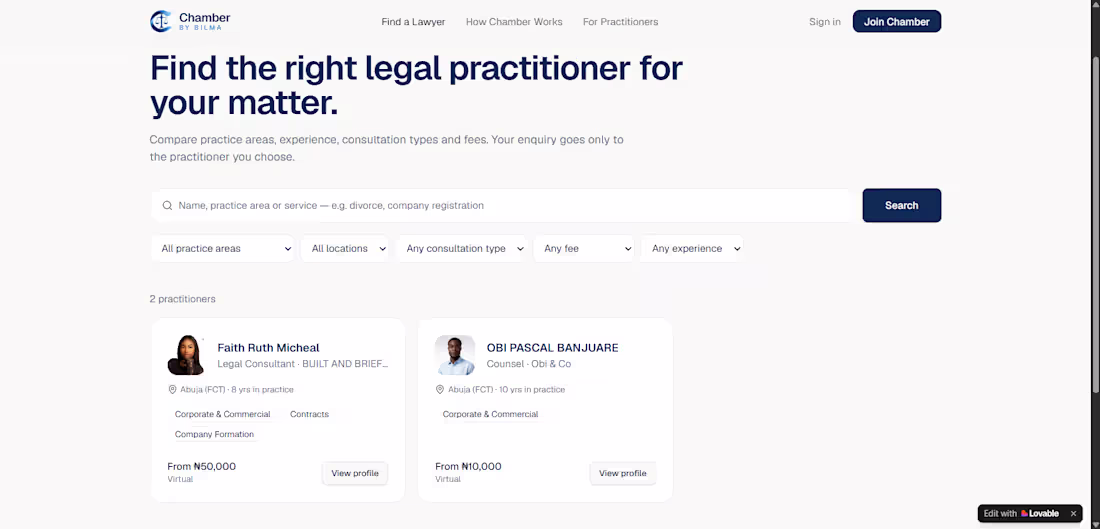Screen dimensions: 1100x529
Task: Click the location pin icon on Obi's card
Action: tap(440, 389)
